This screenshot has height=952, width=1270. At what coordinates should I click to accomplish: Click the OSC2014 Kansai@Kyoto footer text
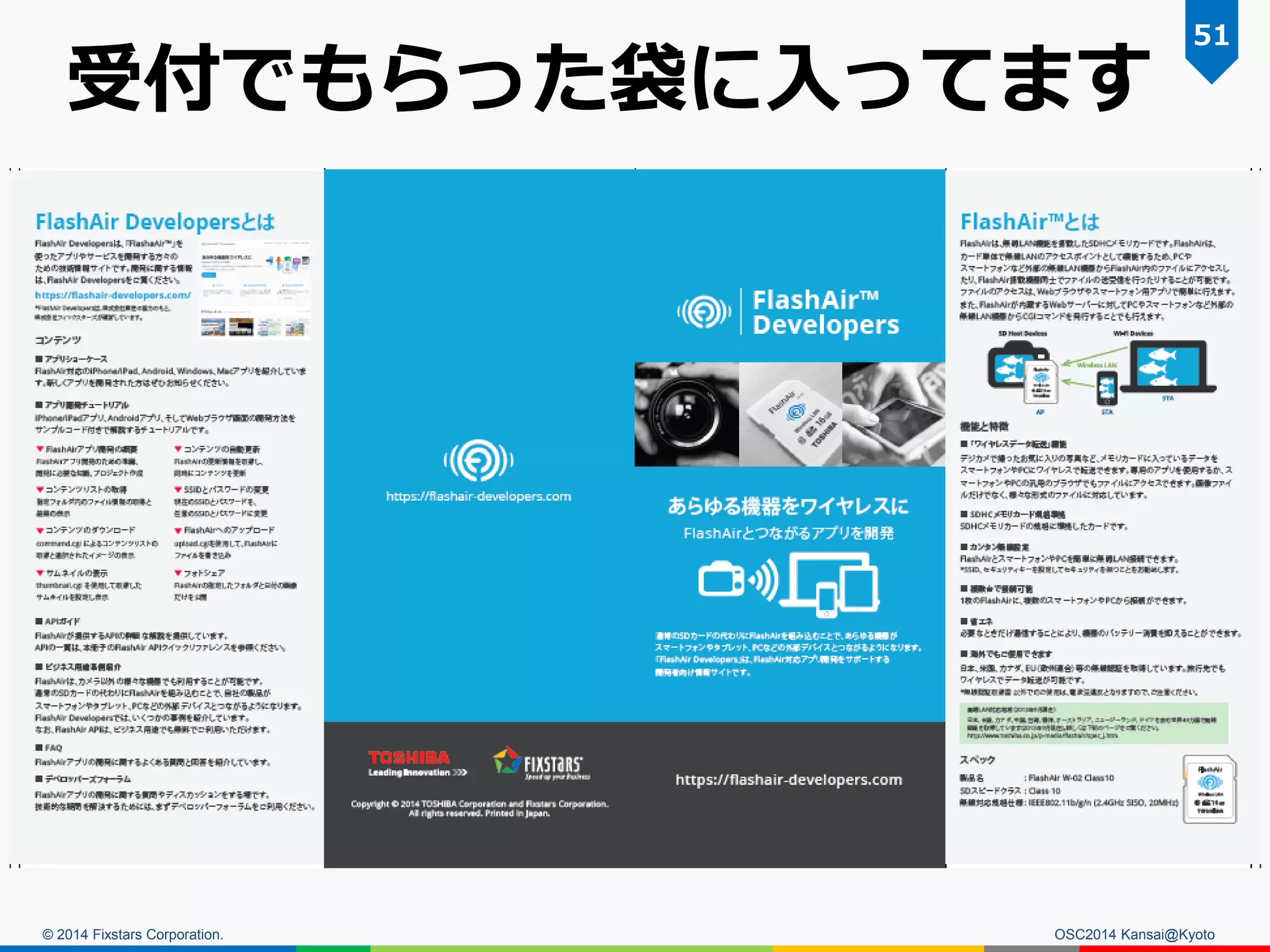pos(1134,934)
